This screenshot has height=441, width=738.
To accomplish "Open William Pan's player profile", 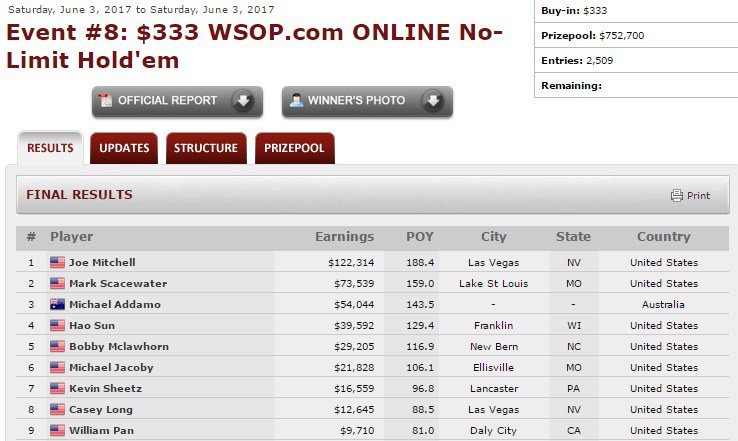I will [101, 430].
